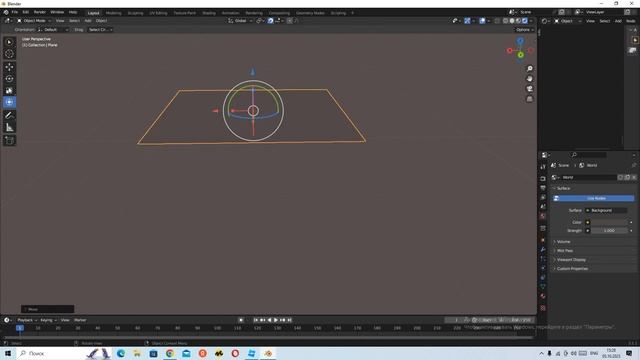The width and height of the screenshot is (640, 360).
Task: Toggle show overlays button
Action: point(482,21)
